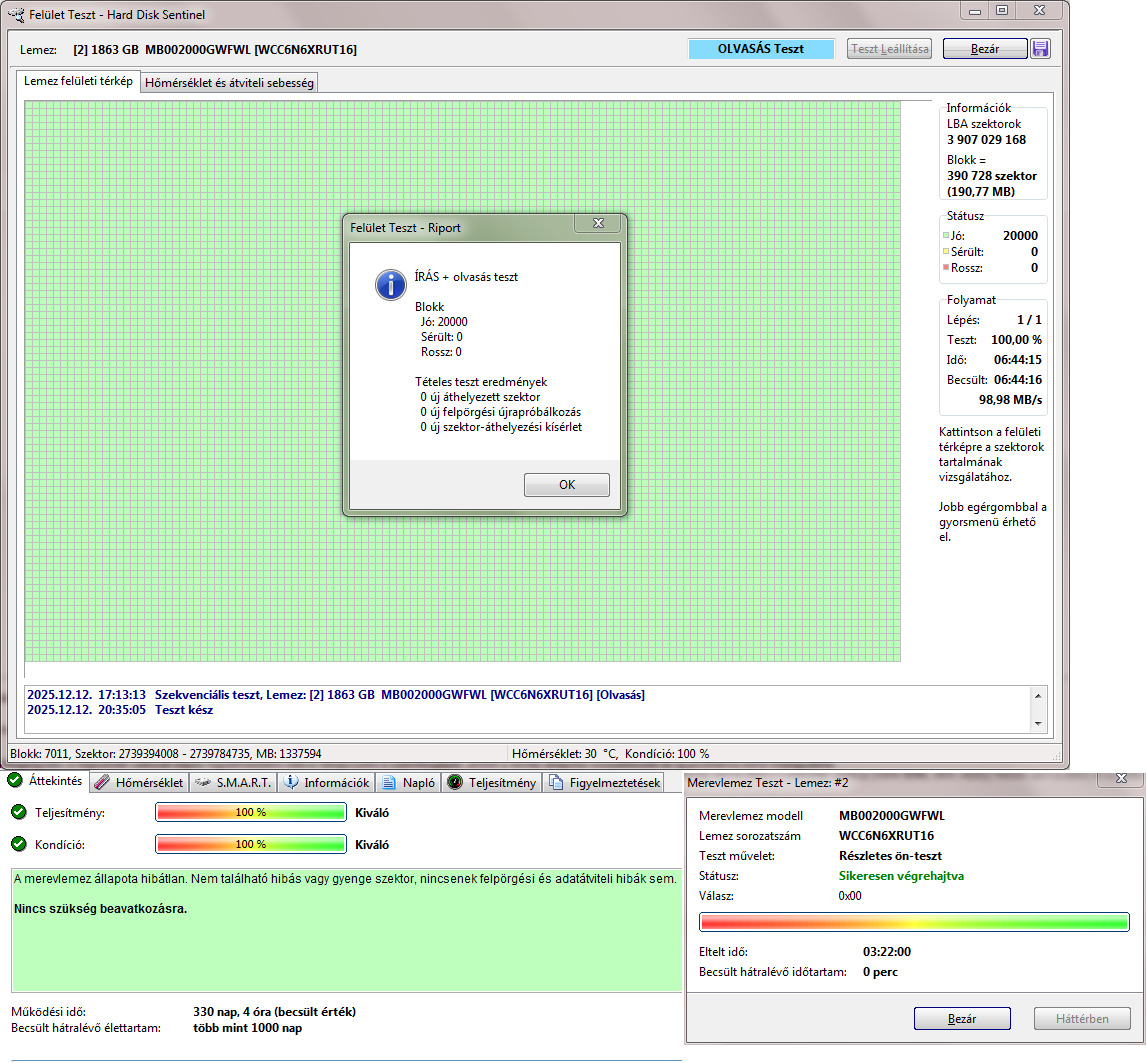Click the blue information icon in the report dialog
1147x1063 pixels.
(391, 285)
